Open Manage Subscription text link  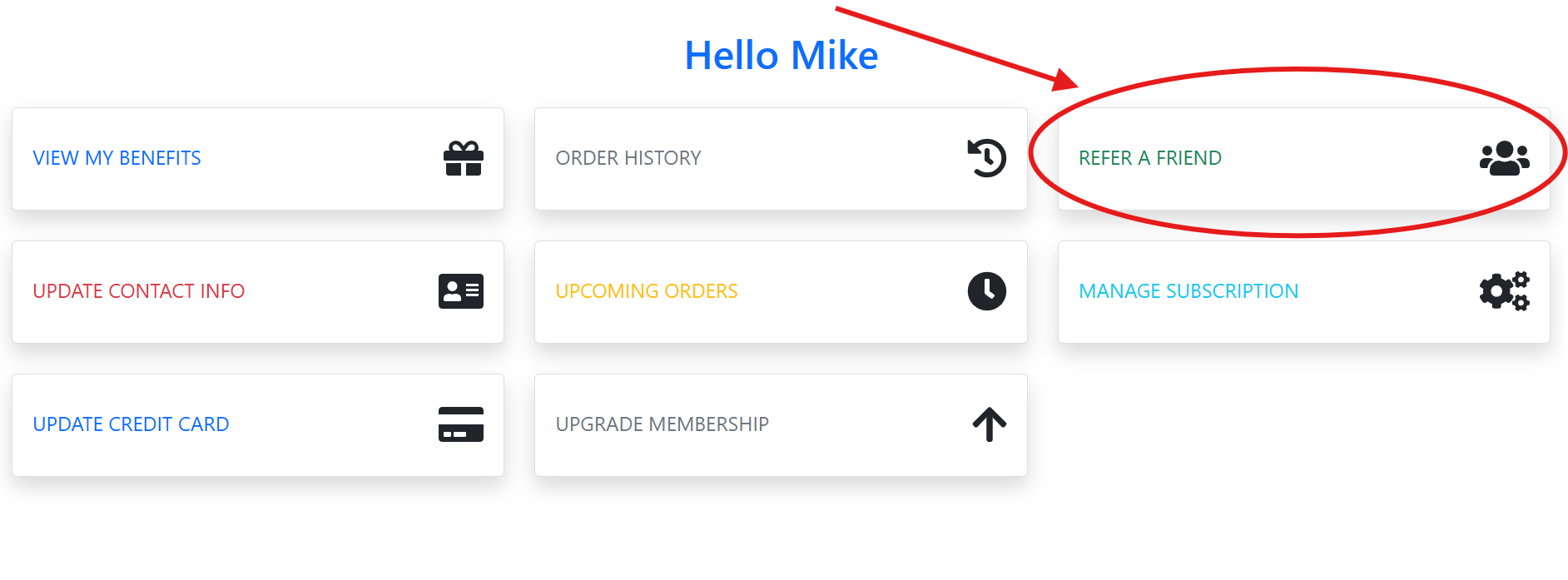[x=1188, y=291]
